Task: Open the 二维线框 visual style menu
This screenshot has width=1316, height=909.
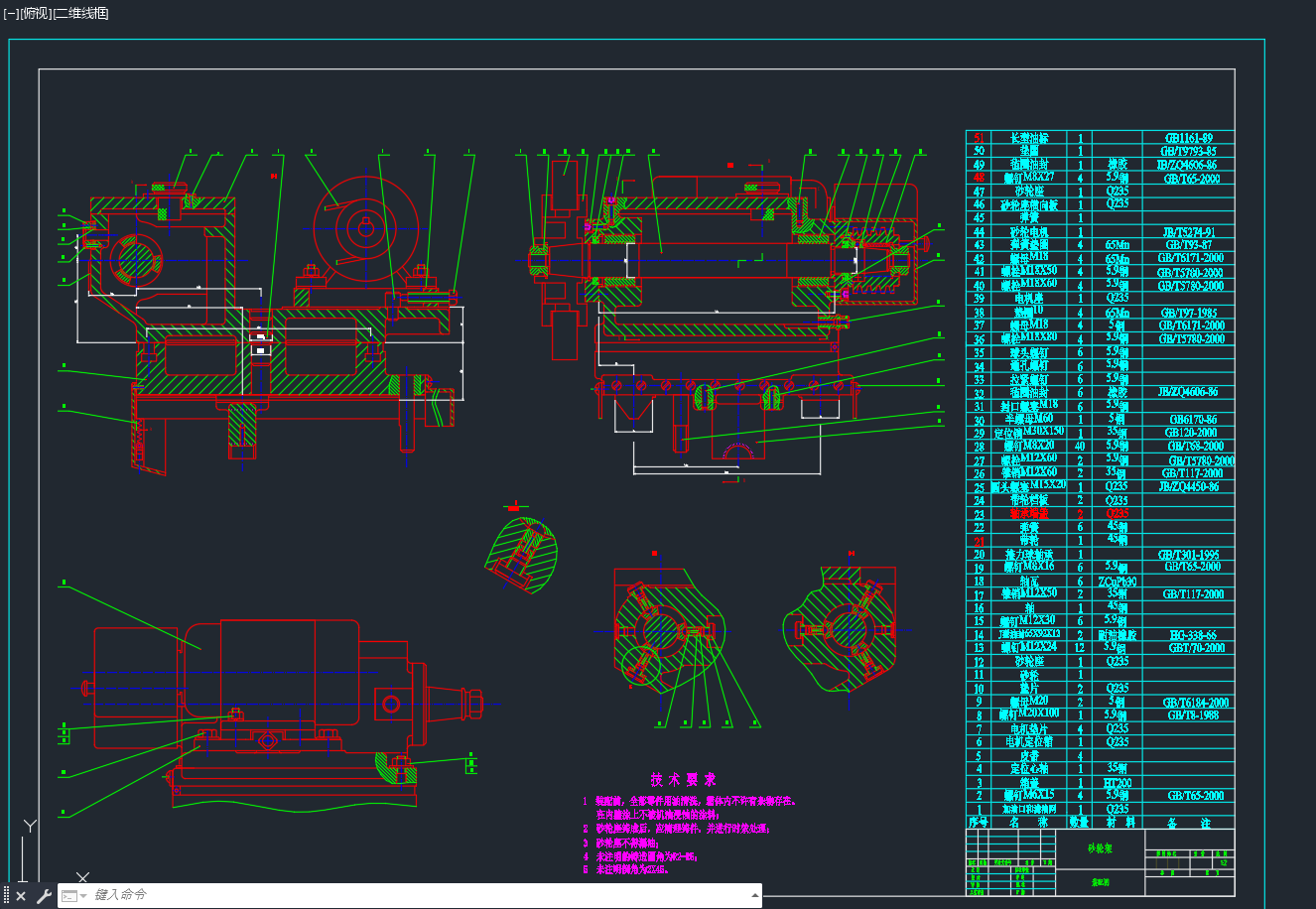Action: click(80, 13)
